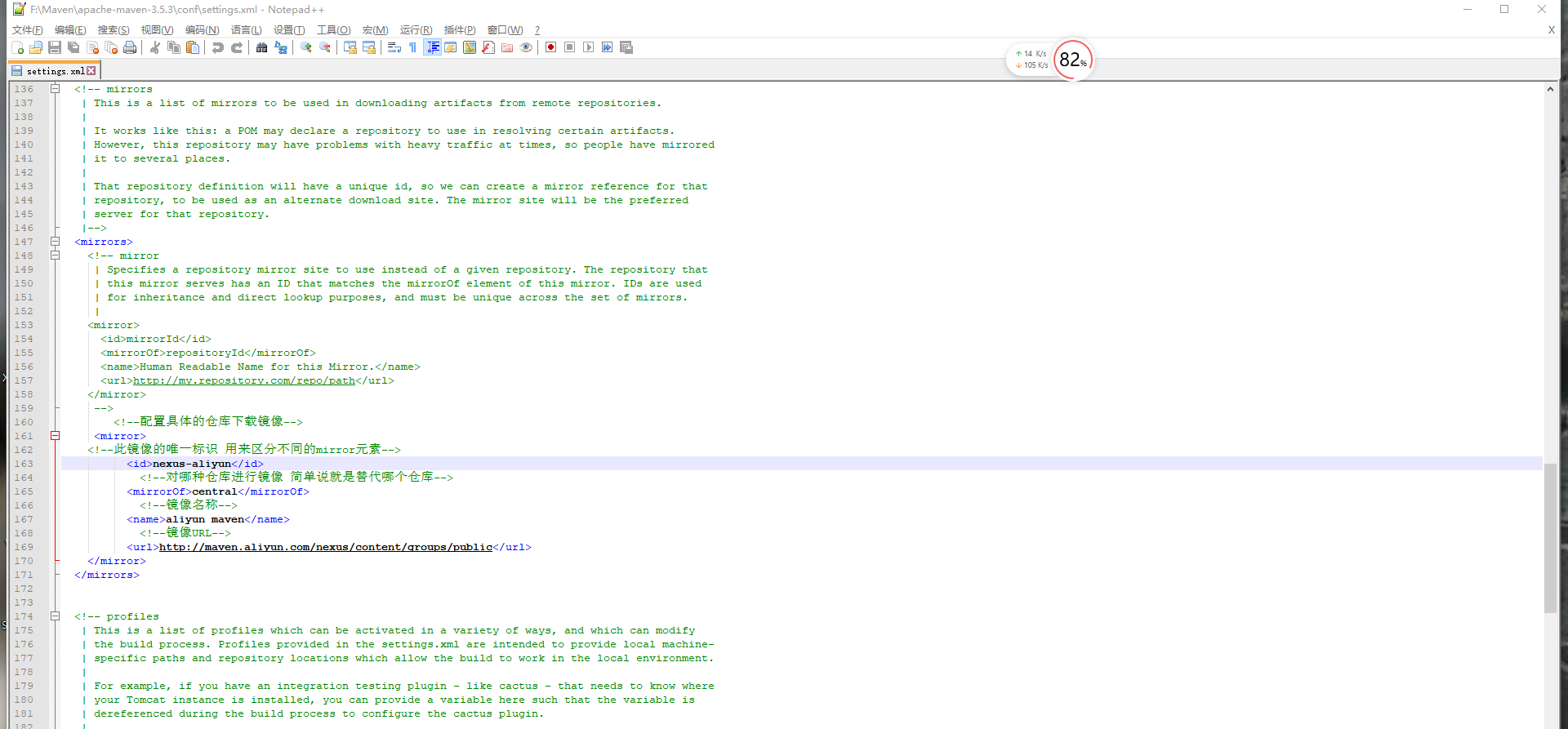Collapse the mirror comment fold at line 148
This screenshot has height=729, width=1568.
pos(56,256)
